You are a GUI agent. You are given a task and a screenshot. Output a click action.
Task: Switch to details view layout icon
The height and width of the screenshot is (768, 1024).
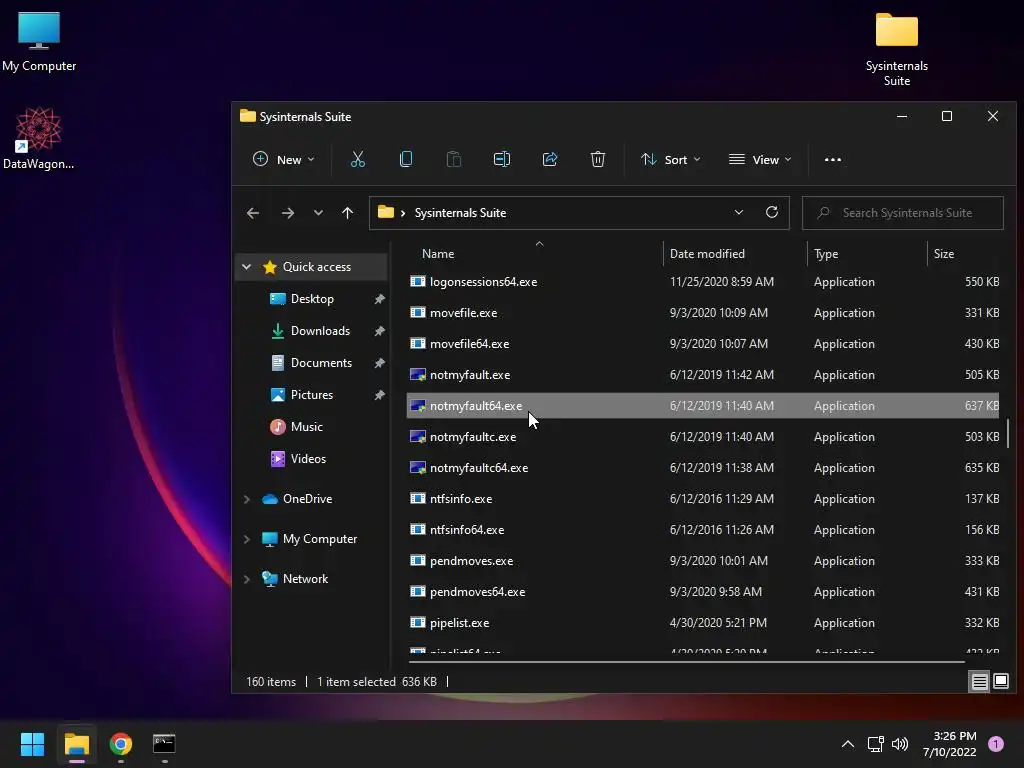tap(980, 682)
